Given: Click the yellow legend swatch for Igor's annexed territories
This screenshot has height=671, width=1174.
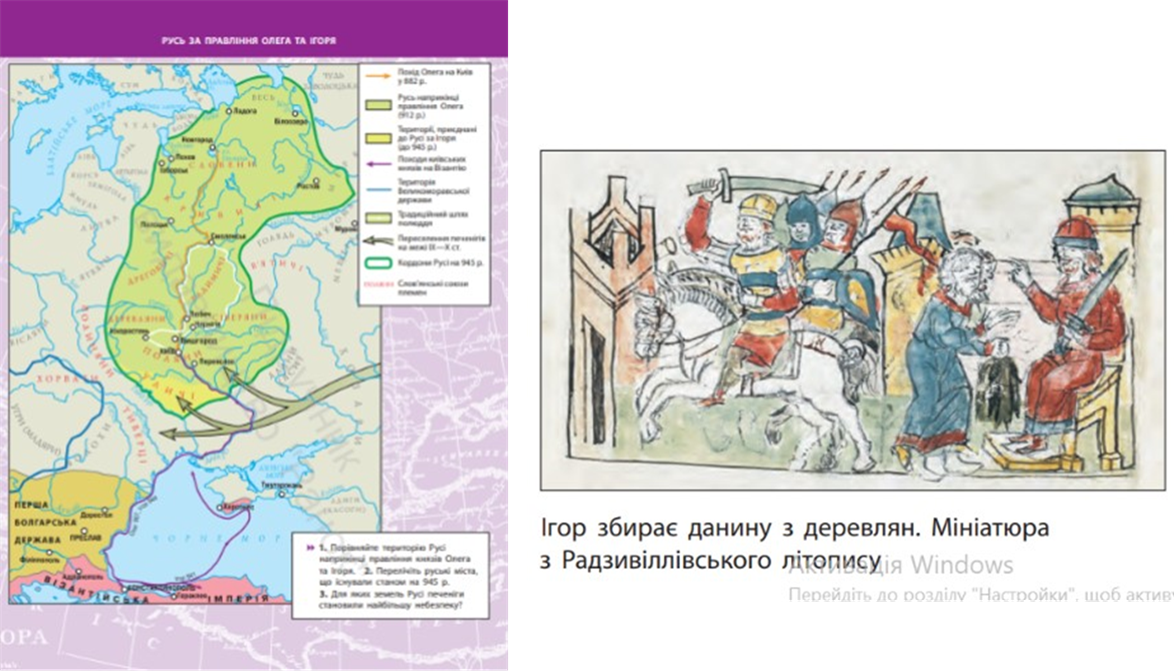Looking at the screenshot, I should pyautogui.click(x=378, y=139).
